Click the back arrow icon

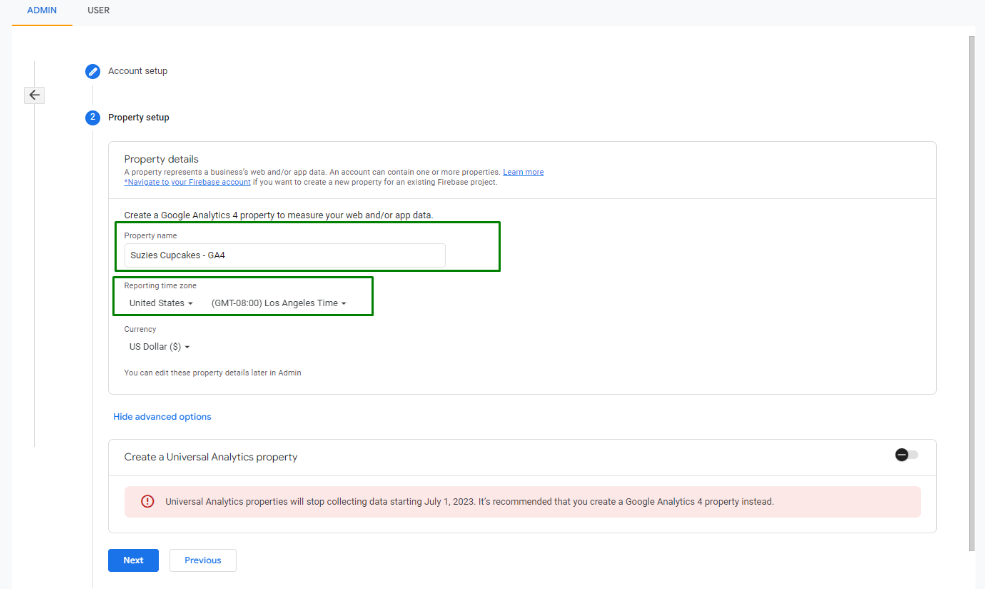[x=35, y=95]
